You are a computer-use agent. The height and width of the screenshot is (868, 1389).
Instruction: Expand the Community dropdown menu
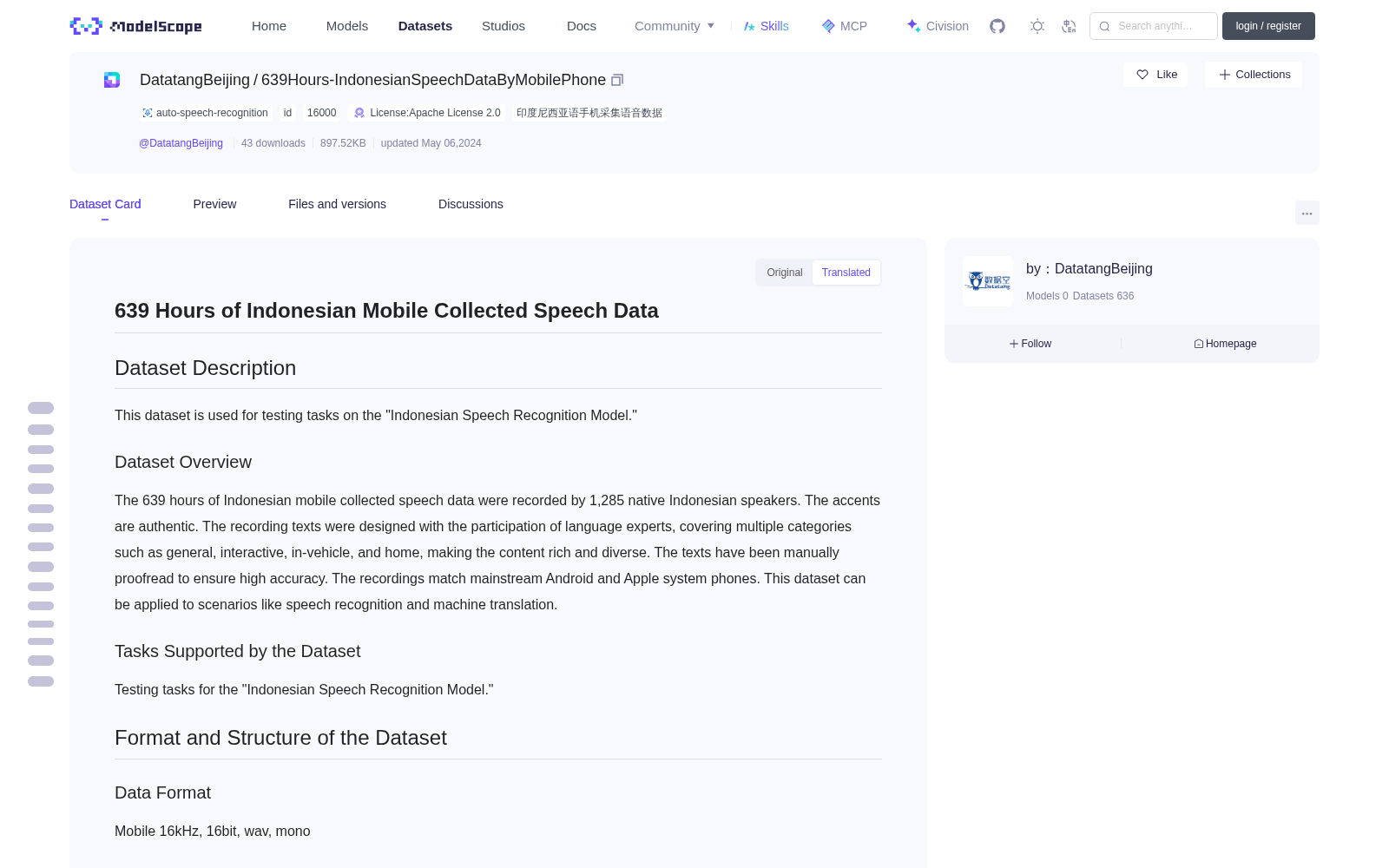[675, 26]
